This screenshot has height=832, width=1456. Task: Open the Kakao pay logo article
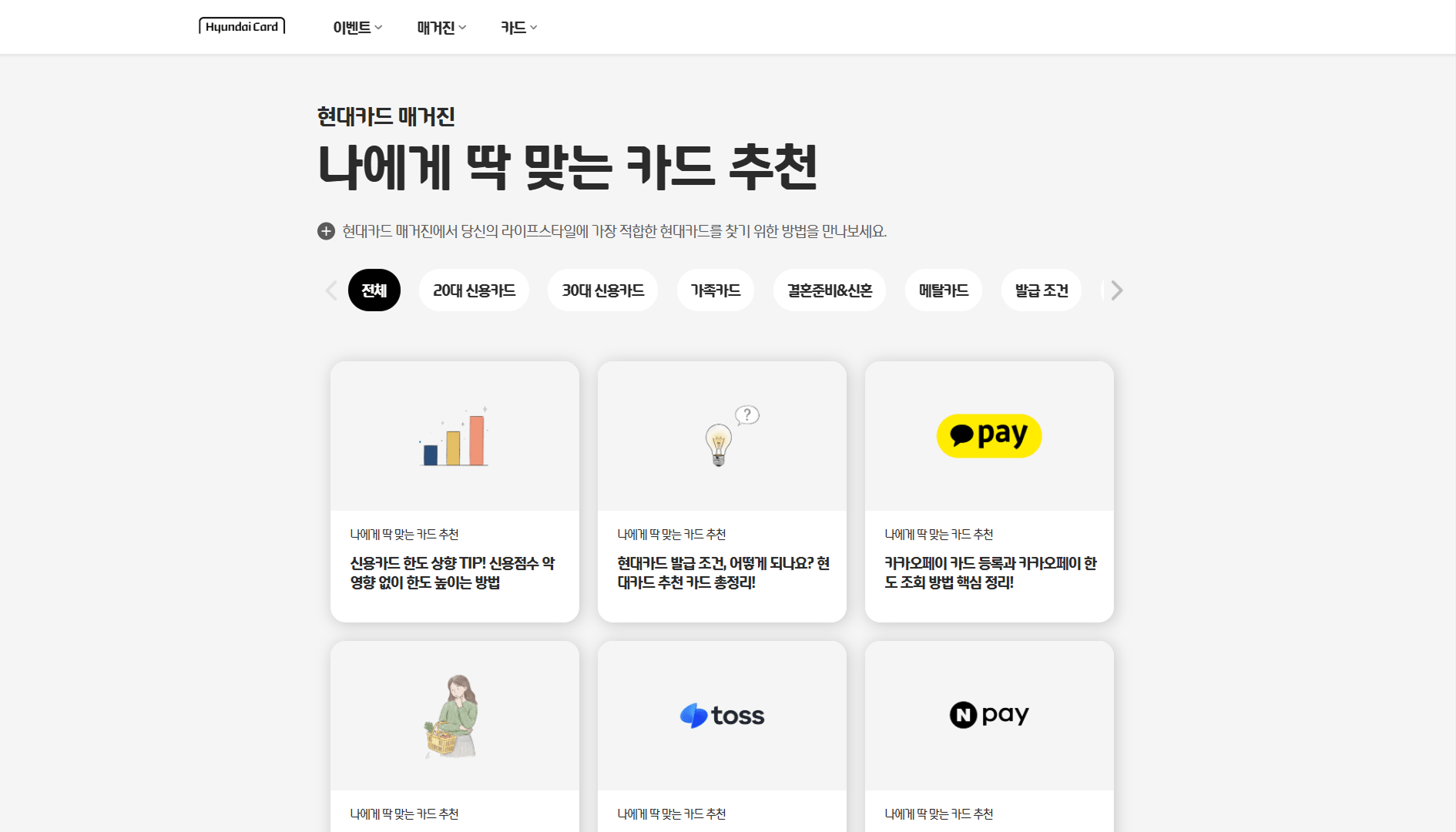coord(989,436)
